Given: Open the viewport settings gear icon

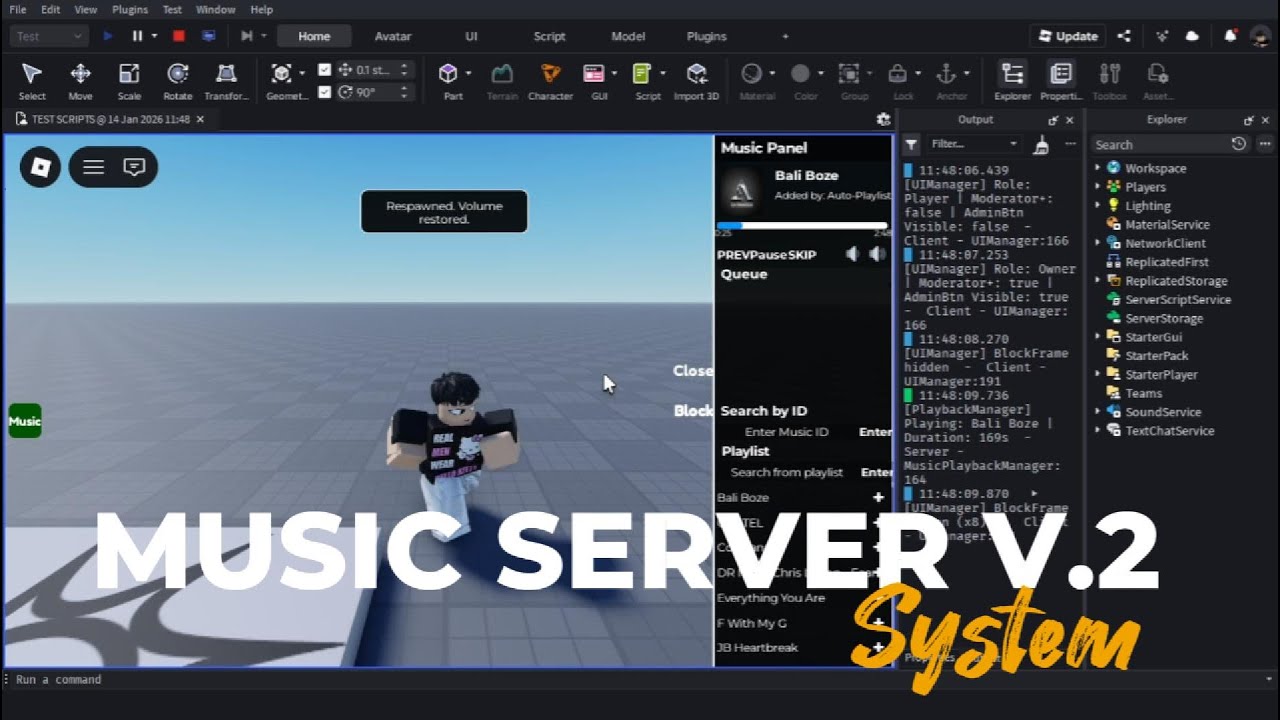Looking at the screenshot, I should (883, 119).
